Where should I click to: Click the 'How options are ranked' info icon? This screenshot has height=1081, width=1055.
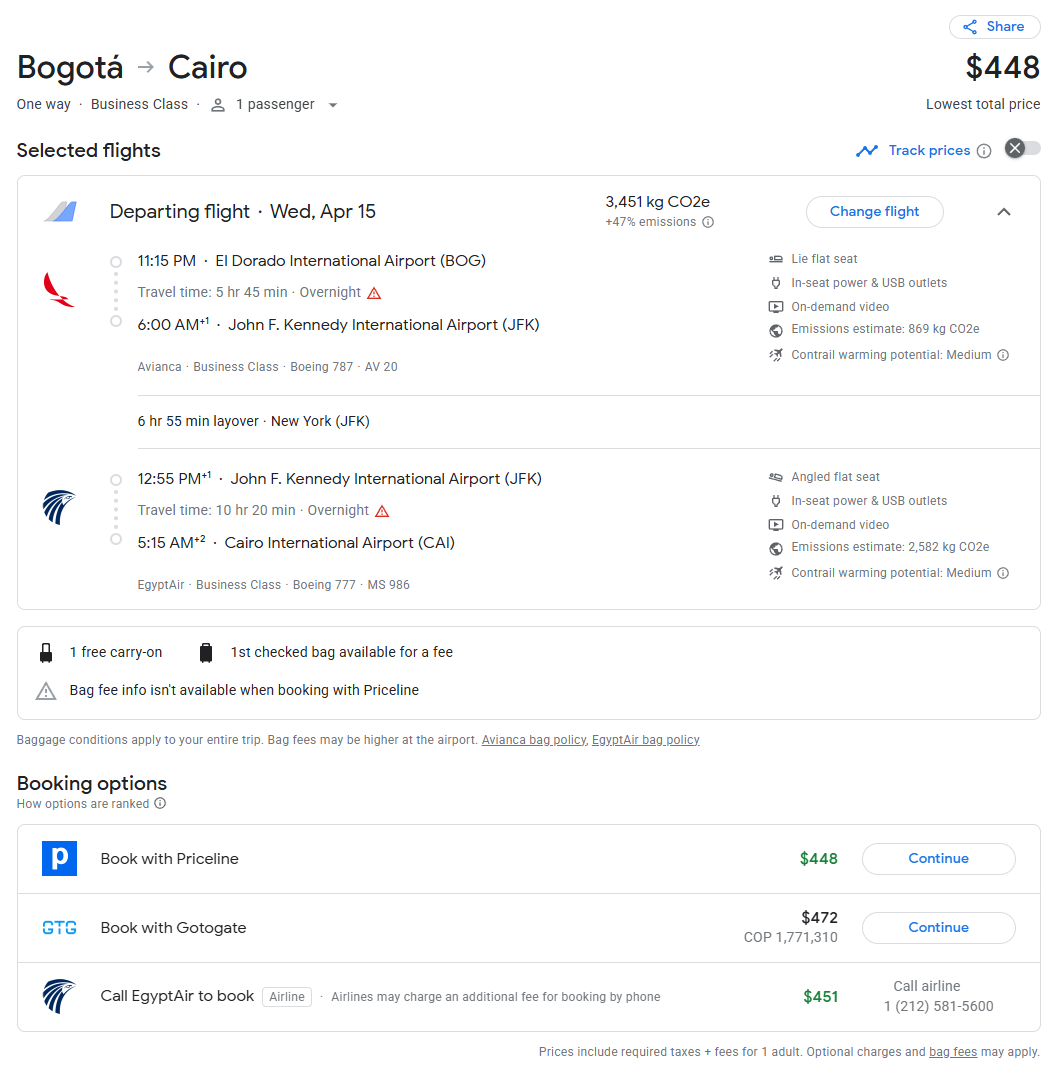(x=160, y=804)
